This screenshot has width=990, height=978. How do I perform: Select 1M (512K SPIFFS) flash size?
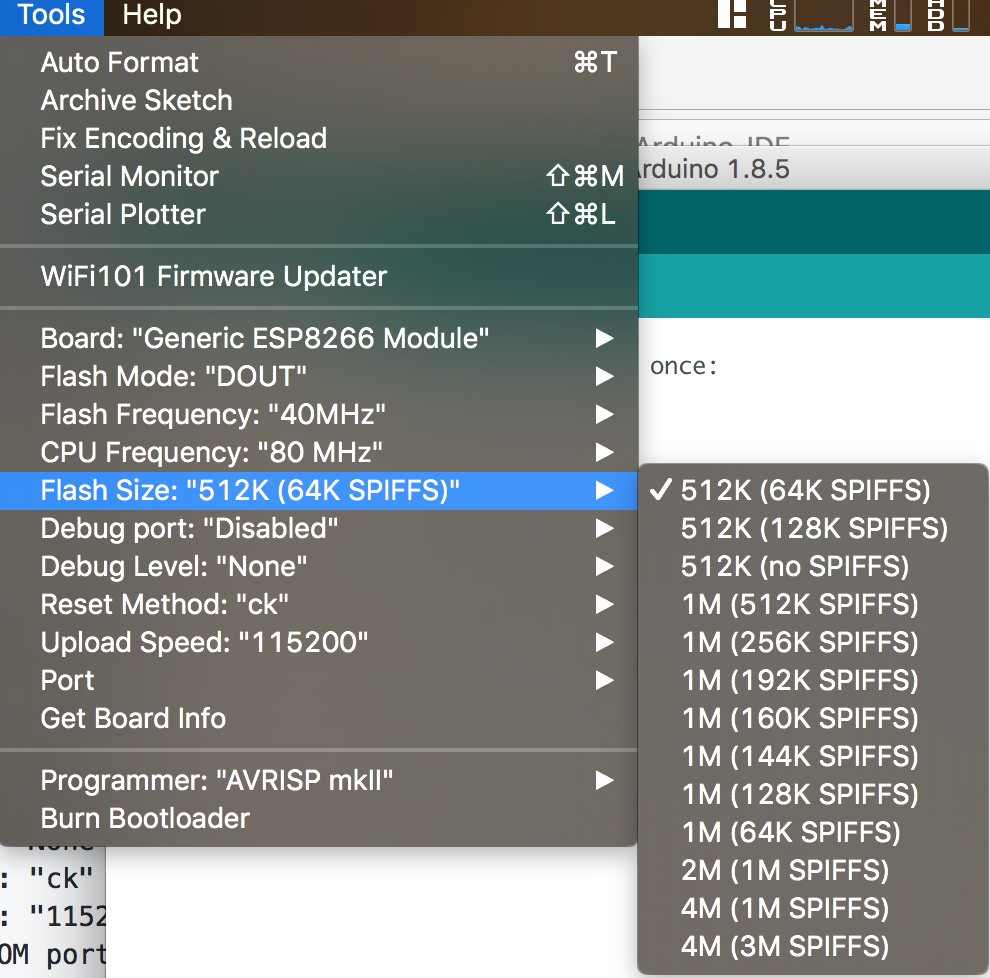[x=813, y=604]
